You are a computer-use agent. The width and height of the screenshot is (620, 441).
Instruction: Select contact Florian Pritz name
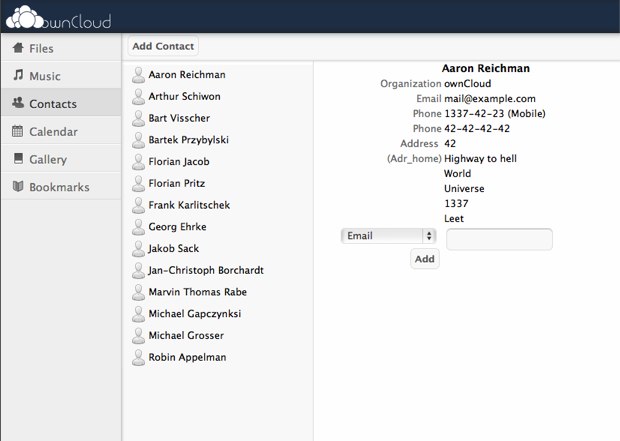(177, 184)
